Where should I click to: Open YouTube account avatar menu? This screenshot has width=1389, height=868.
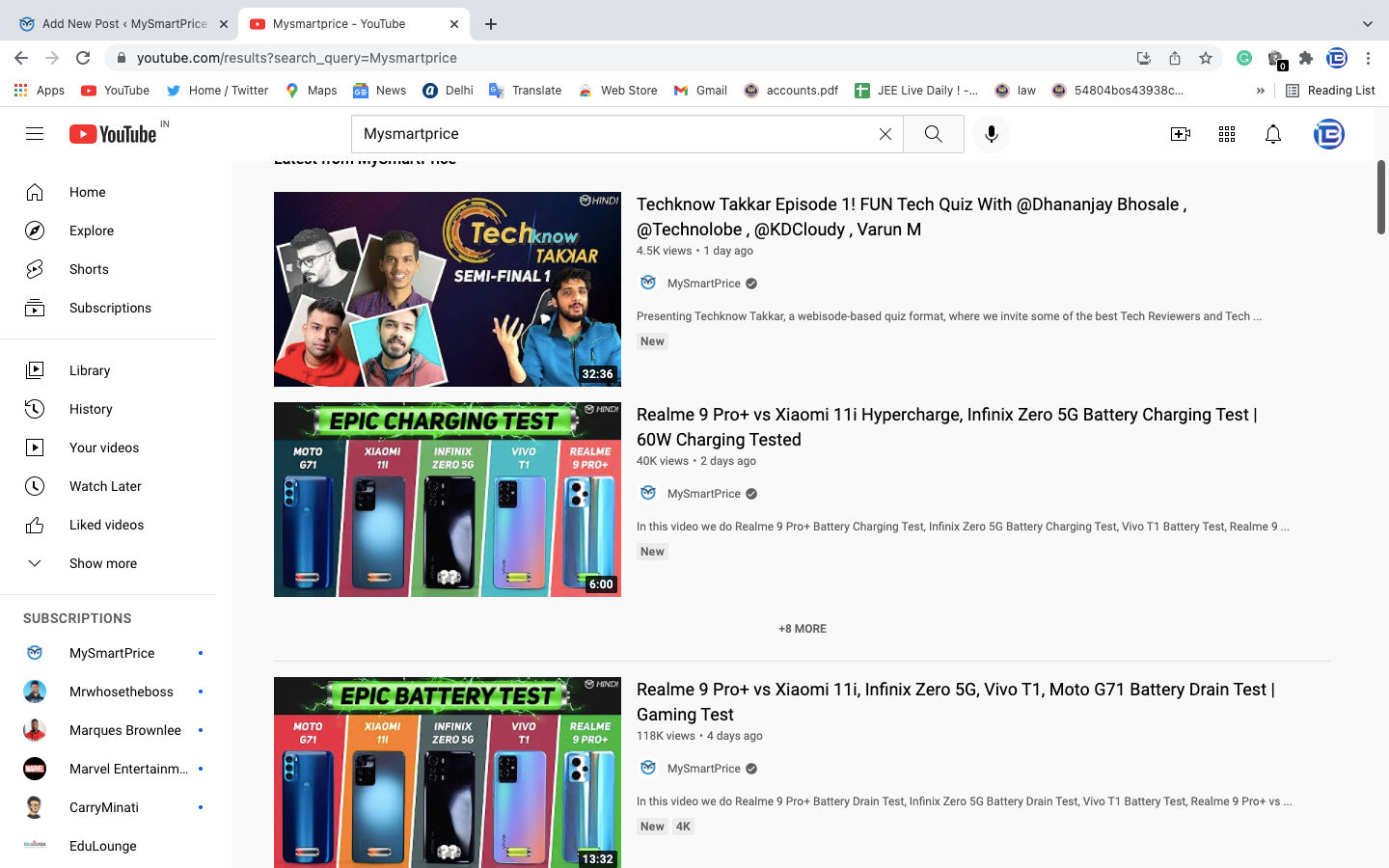click(x=1329, y=134)
